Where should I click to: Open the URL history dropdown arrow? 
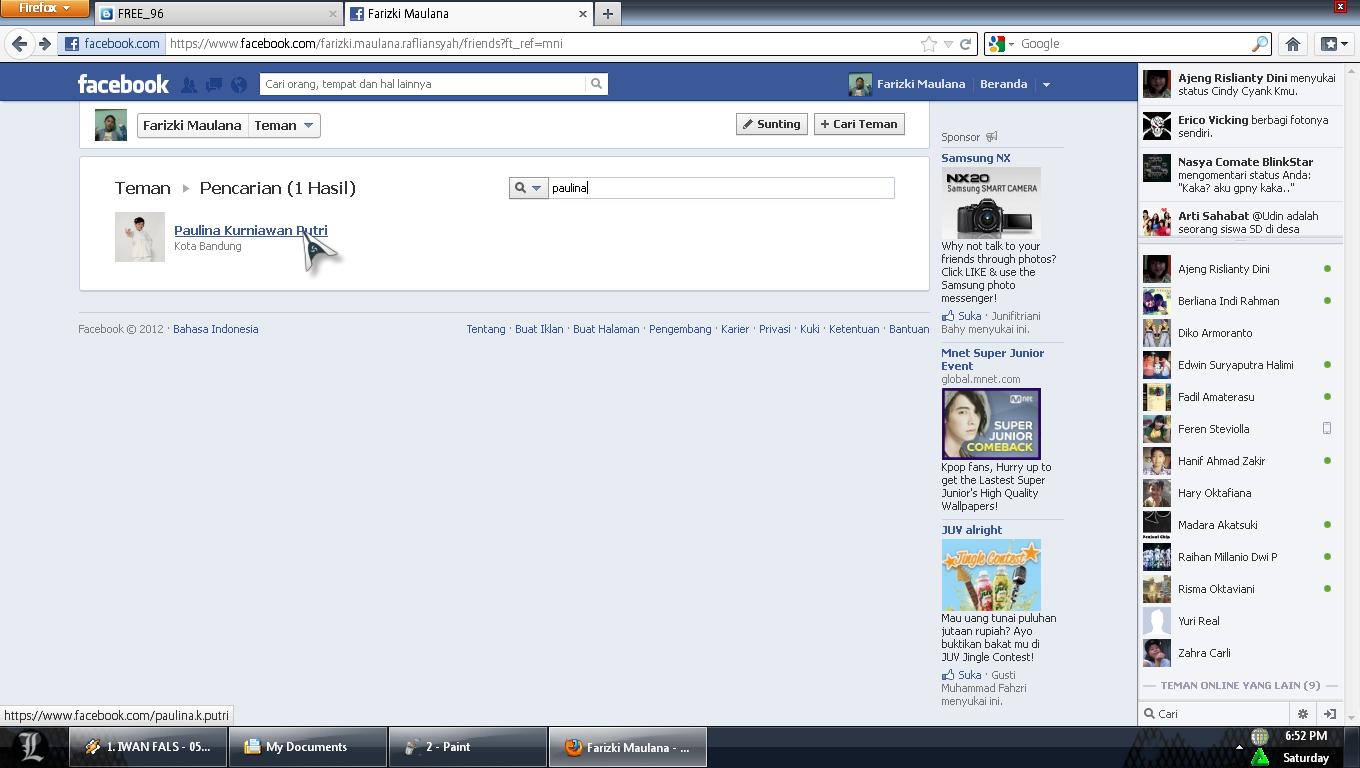click(x=948, y=44)
